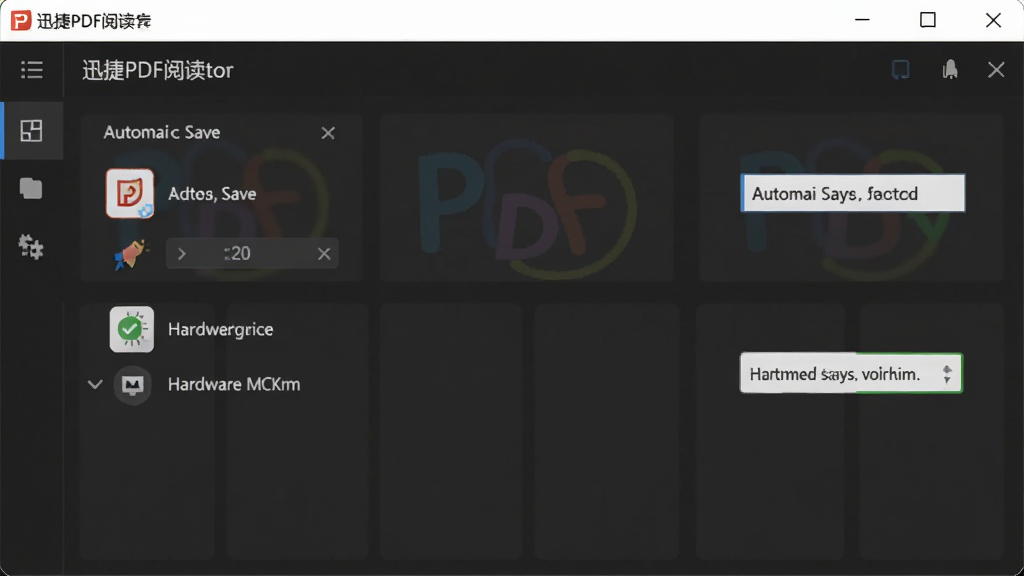1024x576 pixels.
Task: Close the PDF reader window
Action: 993,20
